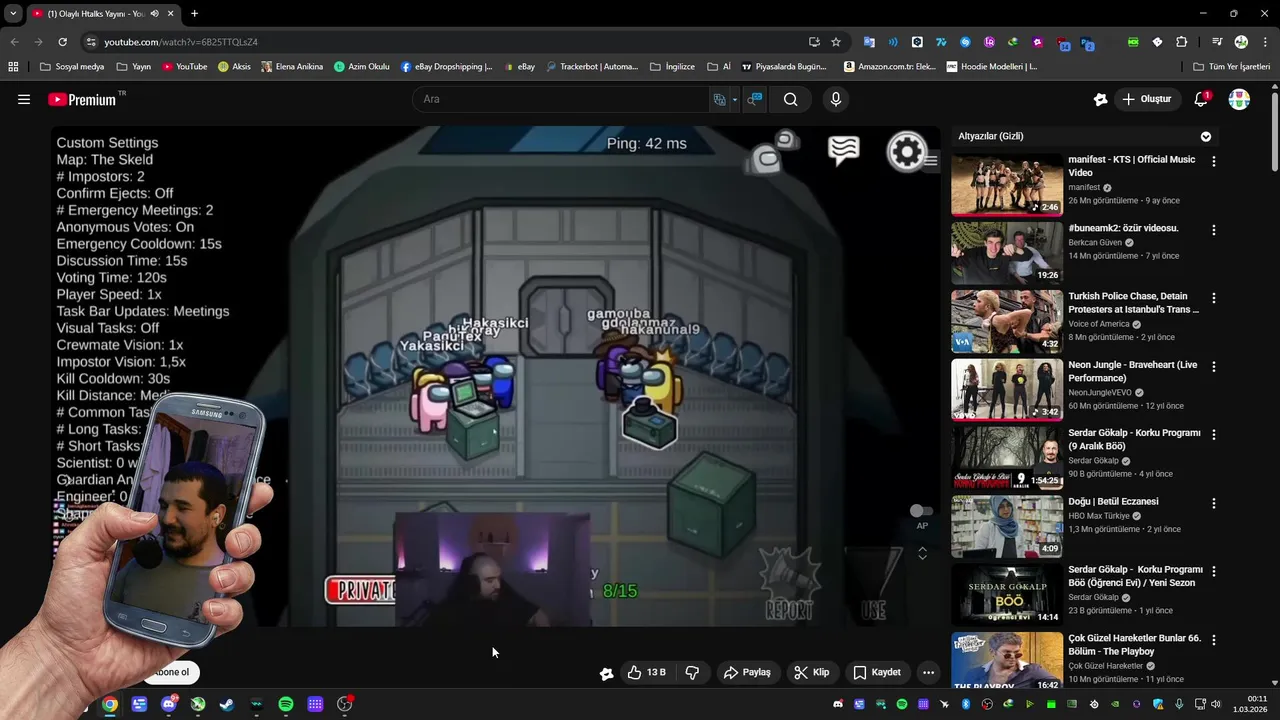
Task: Click the youtube.com address bar URL
Action: coord(181,42)
